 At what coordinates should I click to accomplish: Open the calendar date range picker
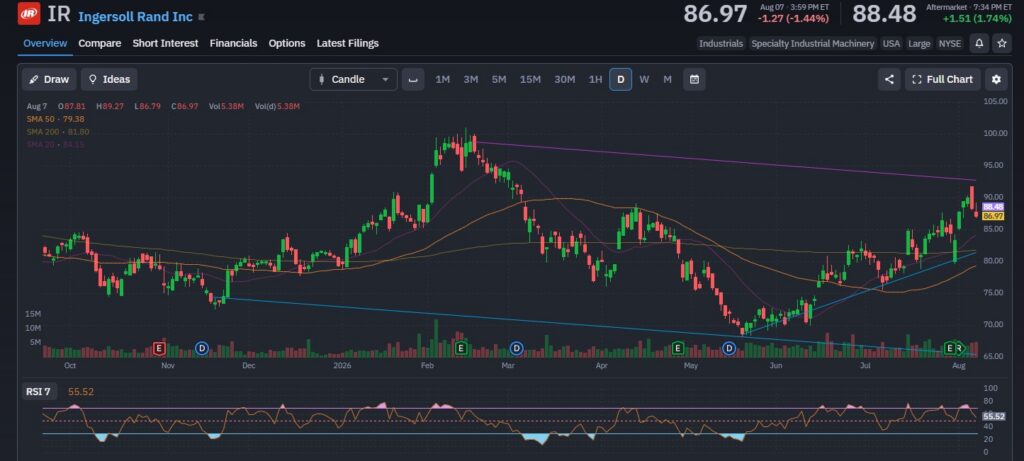point(694,79)
